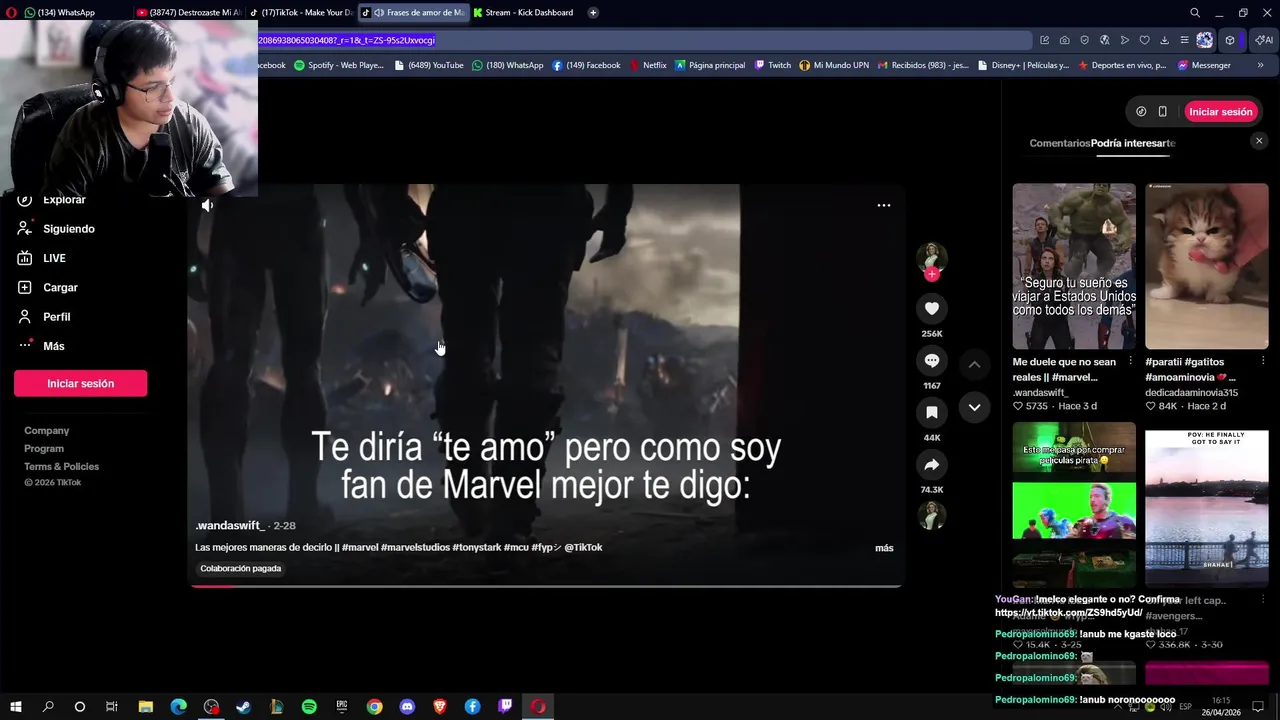Click the Opera snapshot camera icon
Image resolution: width=1280 pixels, height=720 pixels.
click(x=1065, y=40)
